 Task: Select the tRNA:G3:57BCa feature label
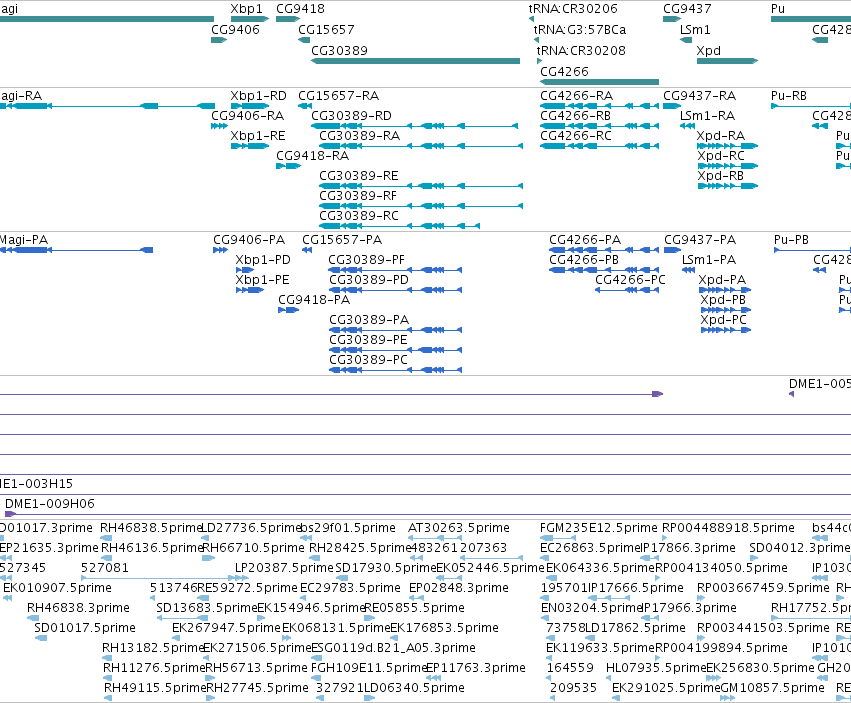(x=579, y=29)
